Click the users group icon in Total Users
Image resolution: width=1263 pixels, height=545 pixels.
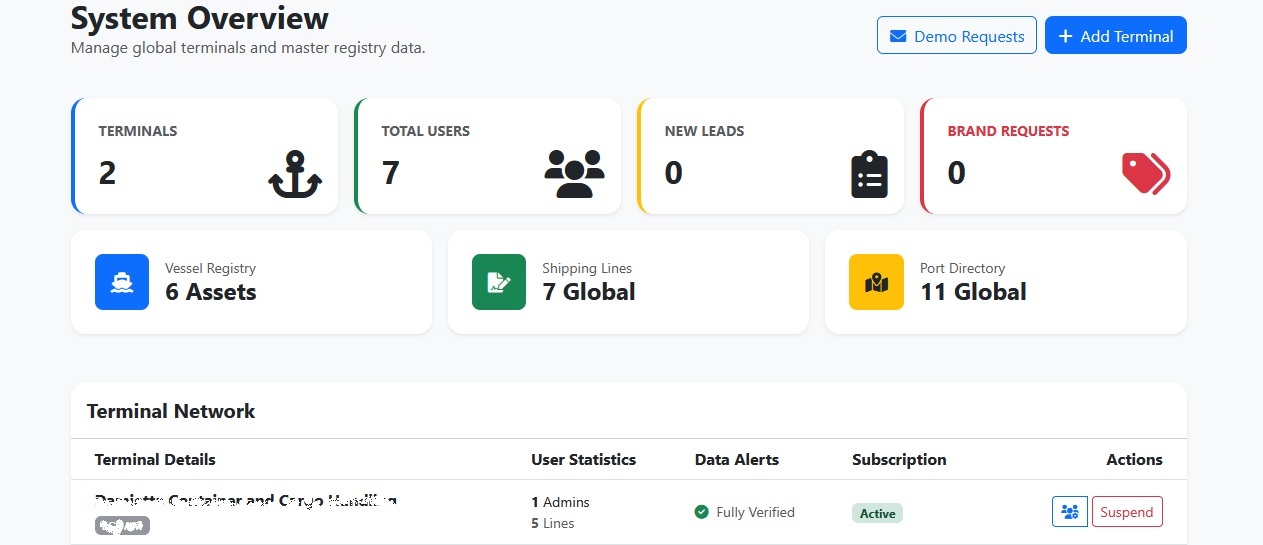(574, 174)
